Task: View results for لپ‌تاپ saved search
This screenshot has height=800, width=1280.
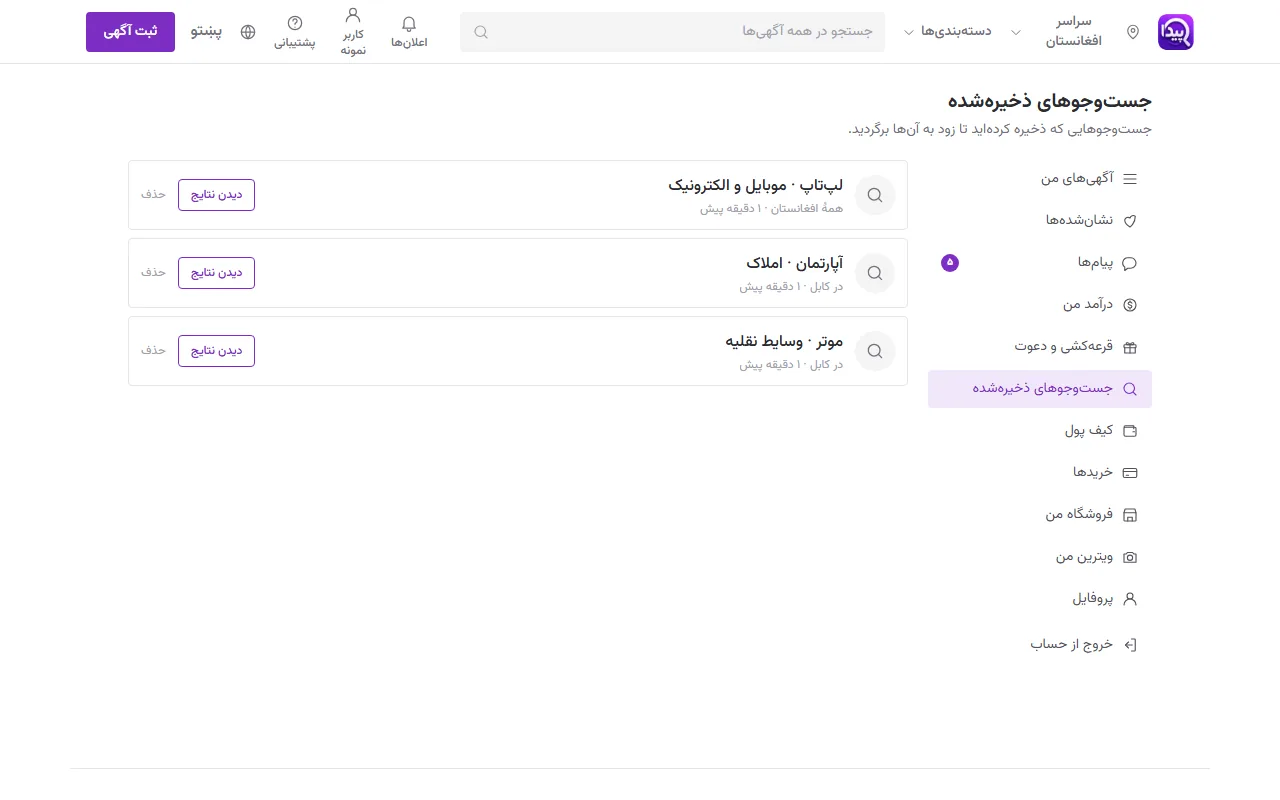Action: tap(216, 195)
